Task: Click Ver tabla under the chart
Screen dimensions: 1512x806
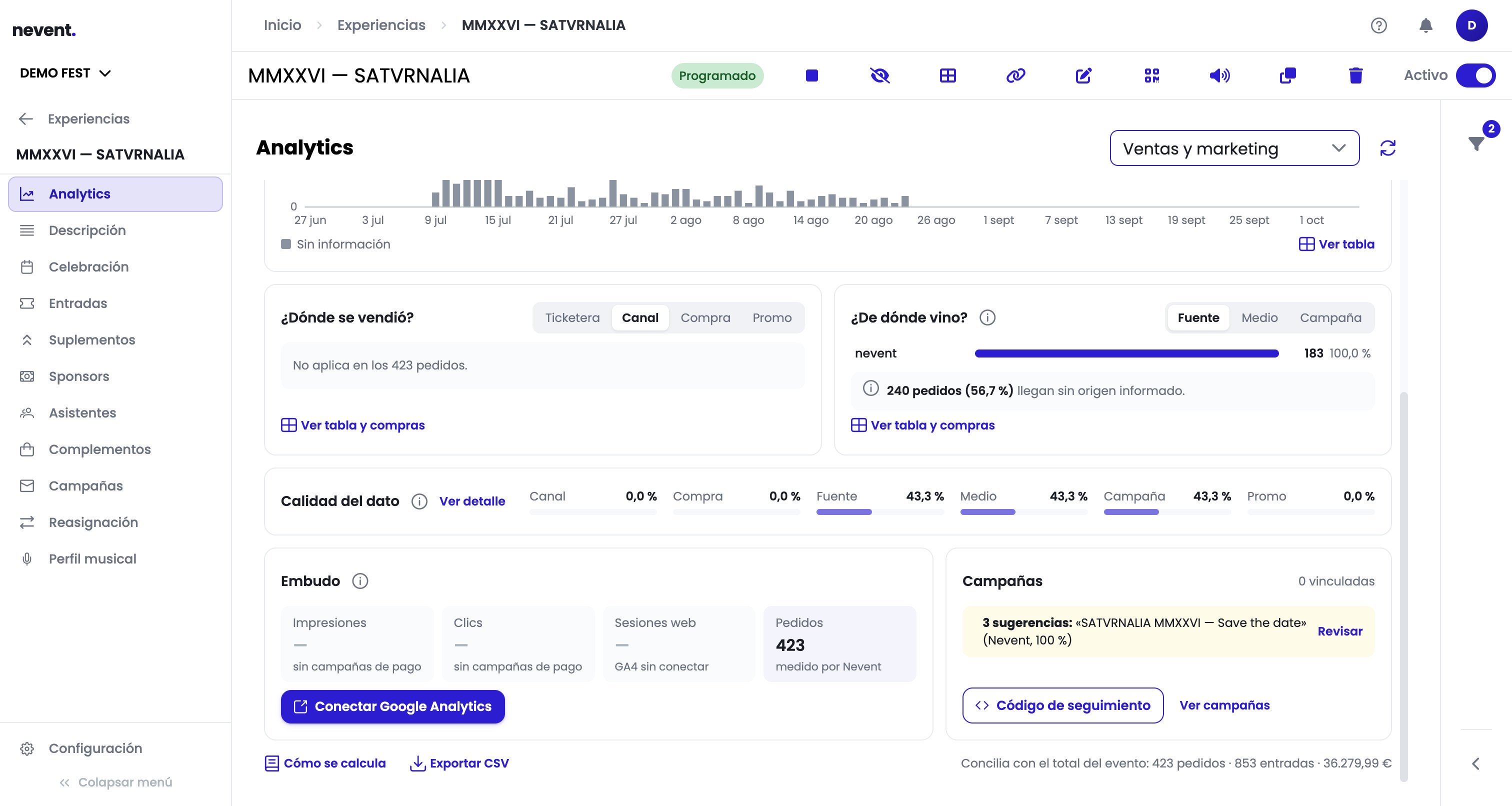Action: (x=1336, y=244)
